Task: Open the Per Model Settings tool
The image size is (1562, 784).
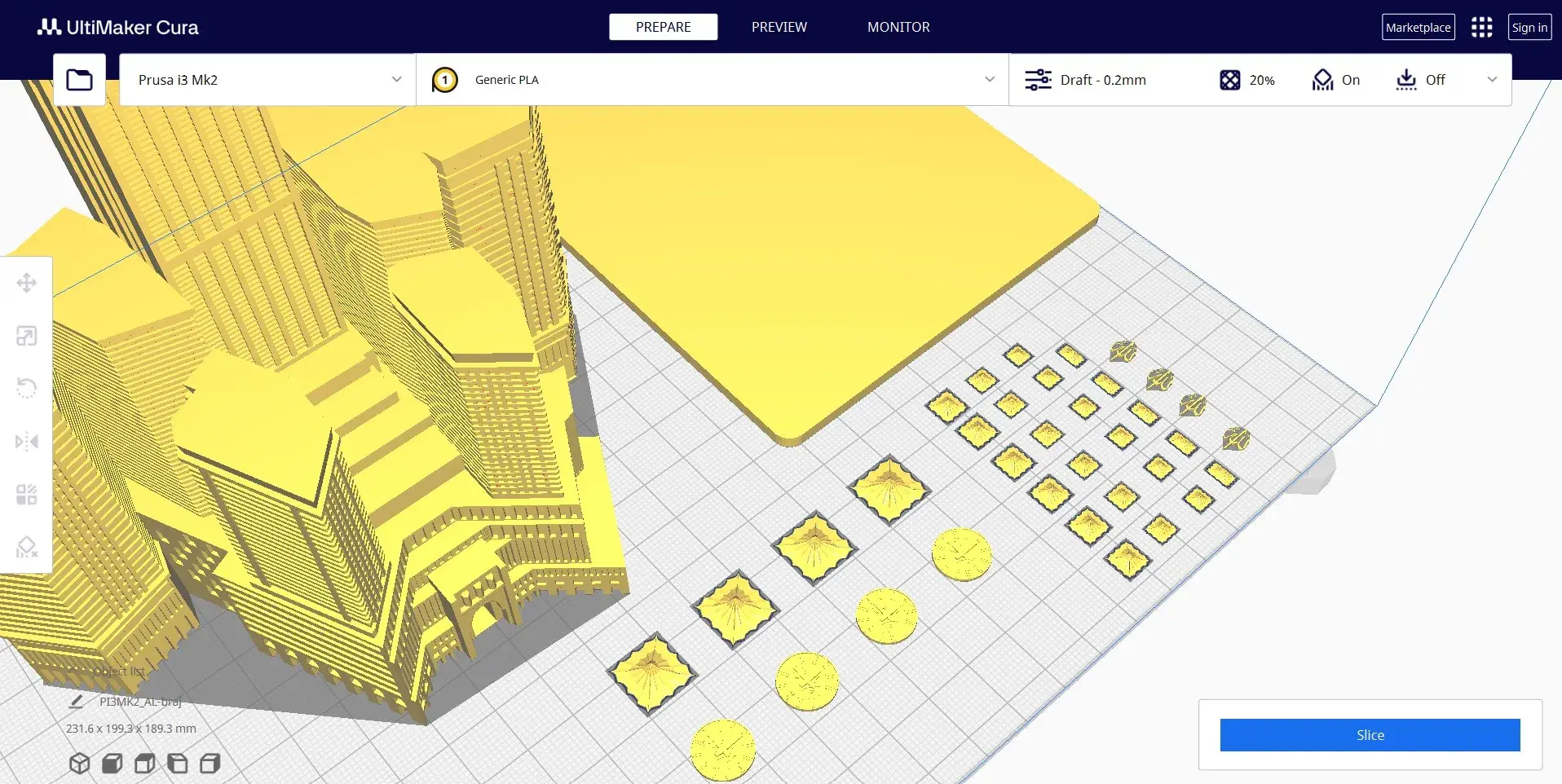Action: pos(26,495)
